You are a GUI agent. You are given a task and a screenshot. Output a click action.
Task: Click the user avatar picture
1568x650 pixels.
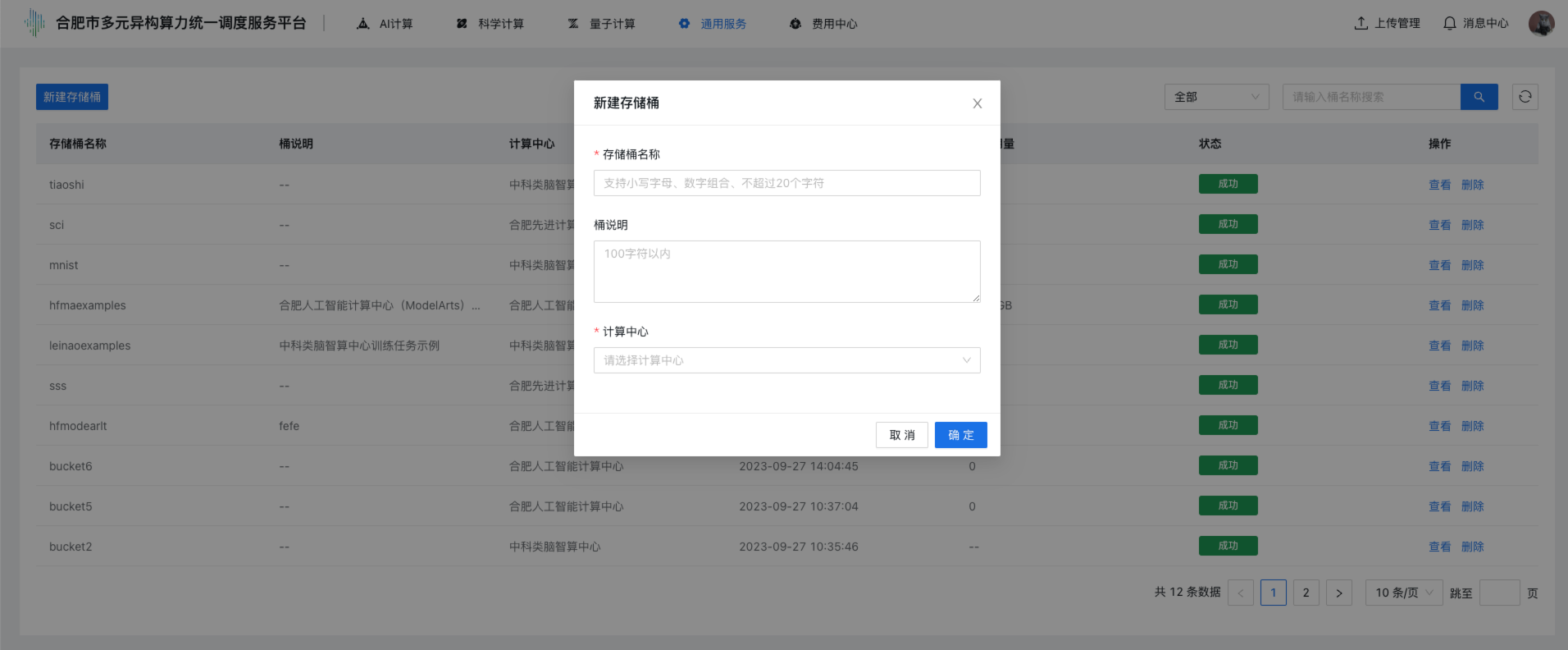[1541, 23]
